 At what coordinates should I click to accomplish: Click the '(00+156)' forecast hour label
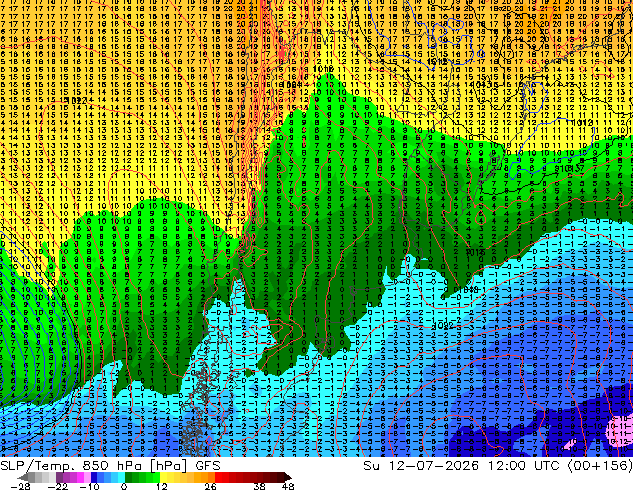pyautogui.click(x=600, y=466)
